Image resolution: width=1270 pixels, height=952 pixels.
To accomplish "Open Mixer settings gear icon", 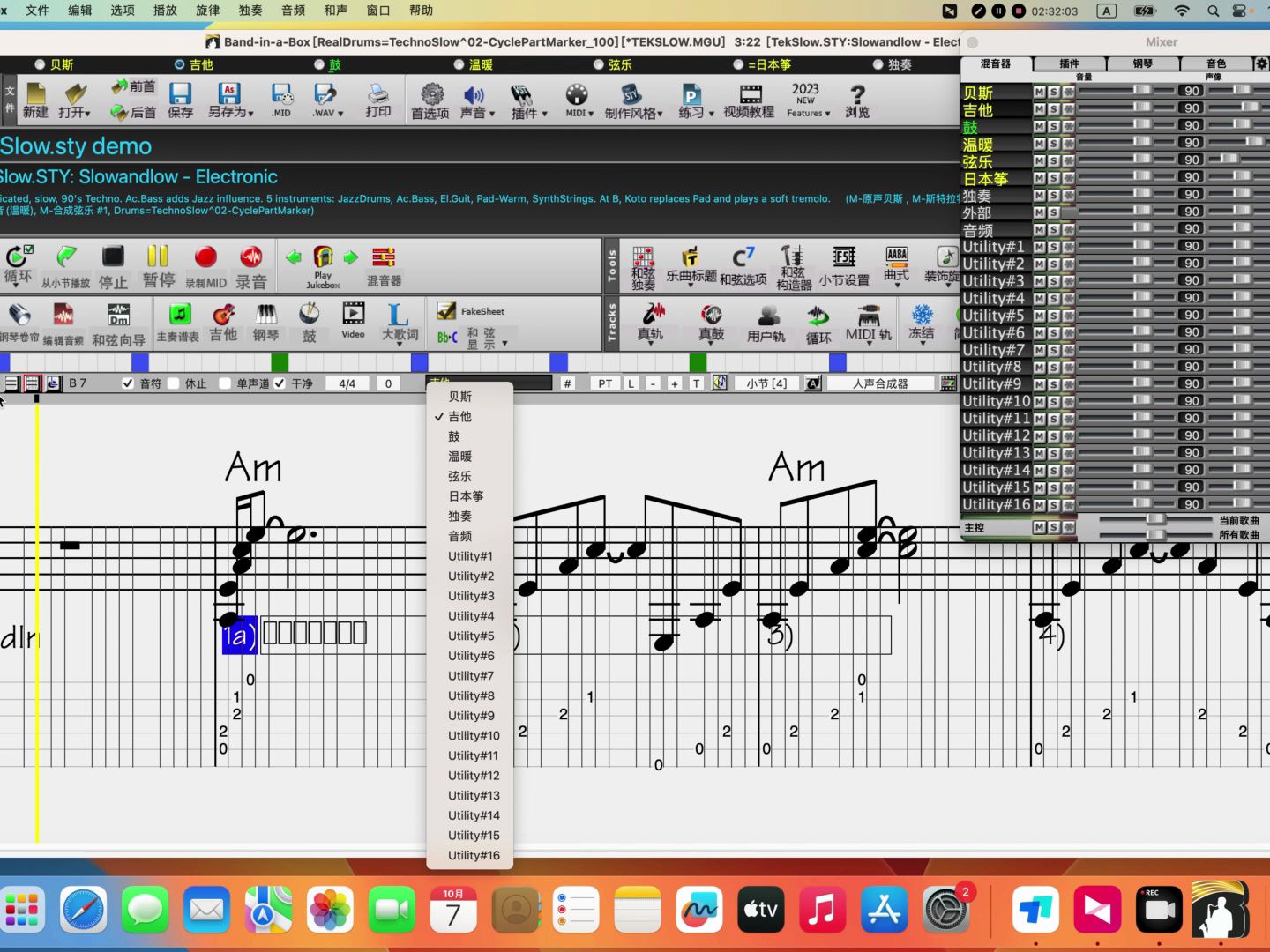I will click(1261, 63).
